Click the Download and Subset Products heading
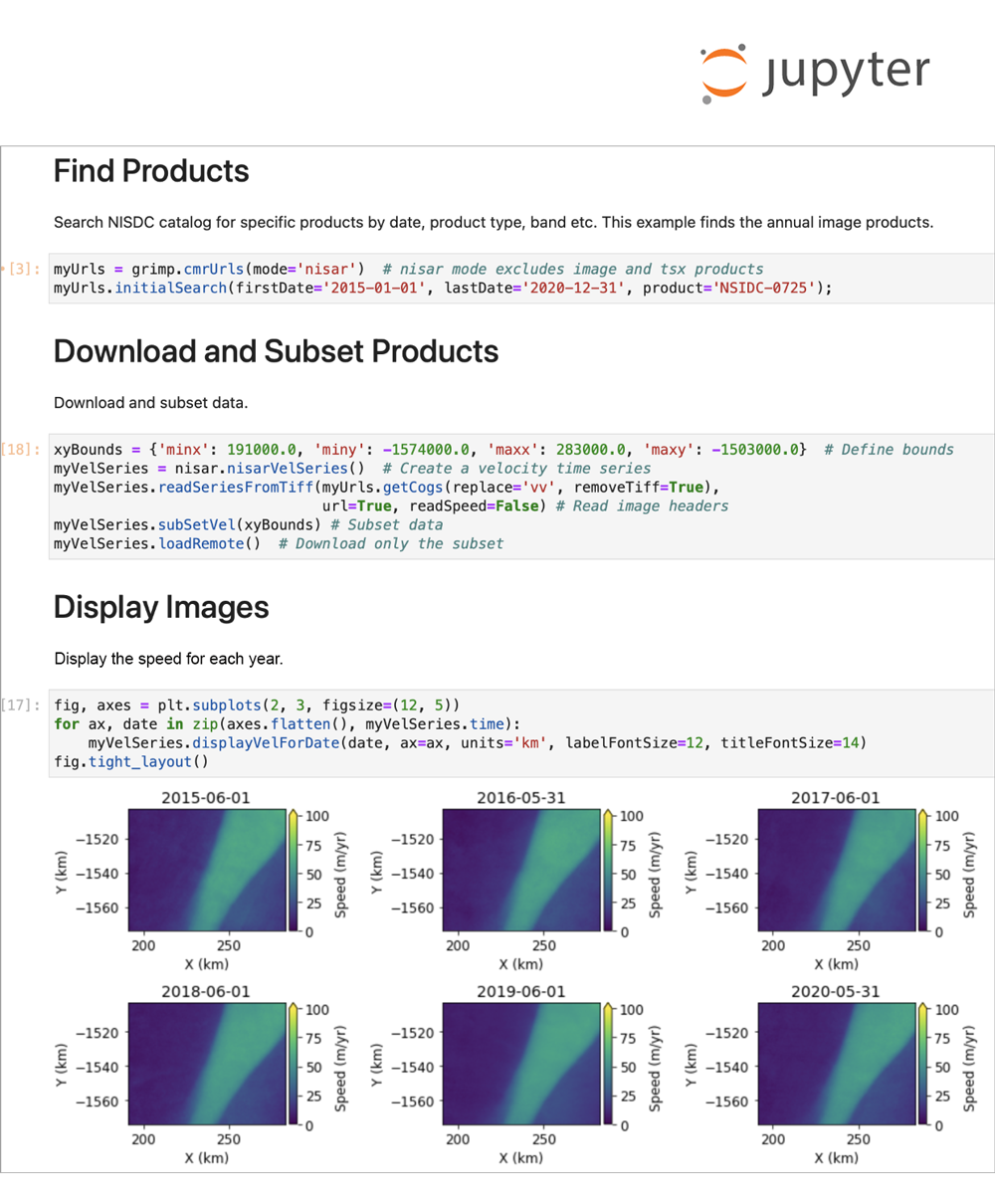Screen dimensions: 995x1204 276,351
